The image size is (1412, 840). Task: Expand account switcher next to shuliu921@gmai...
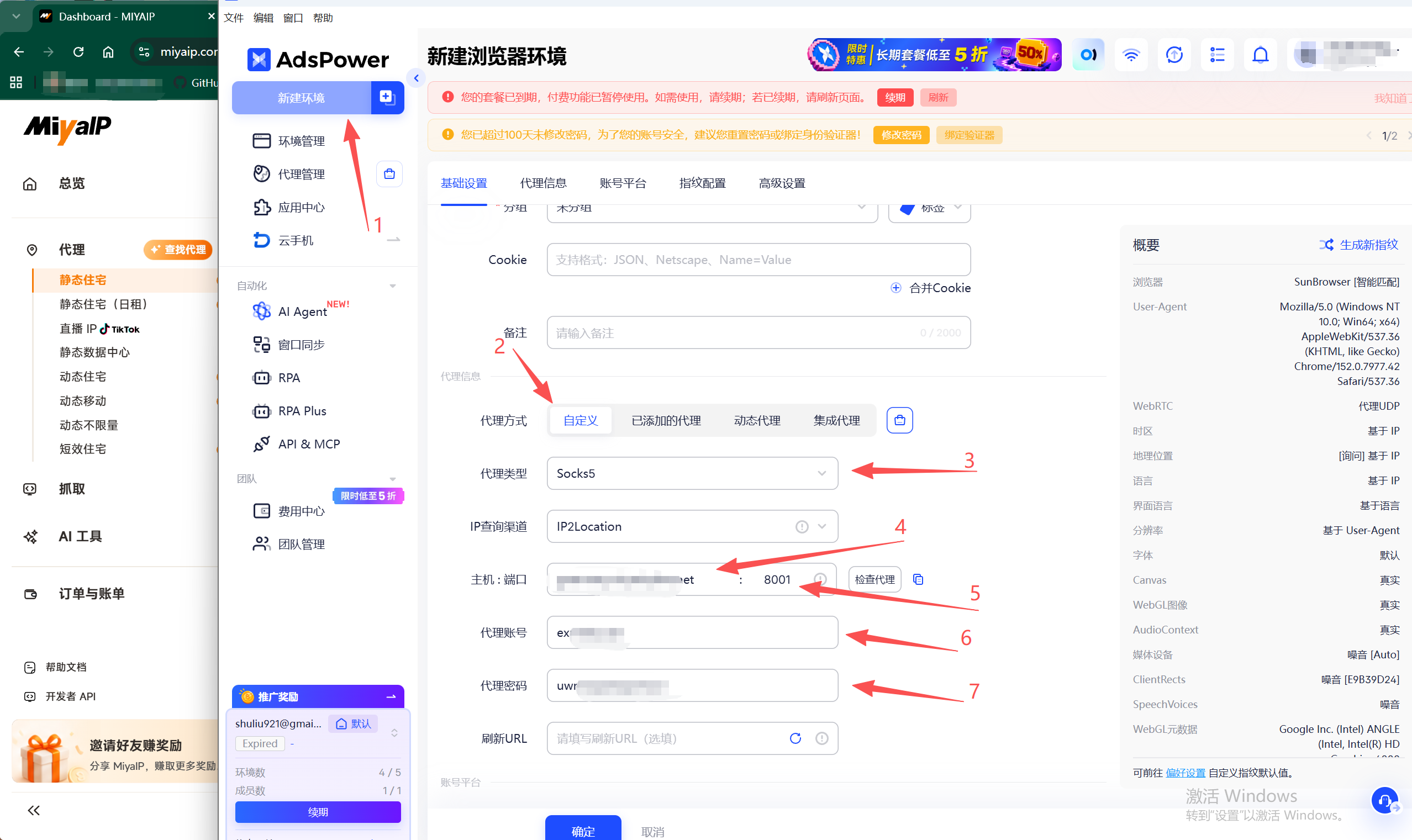coord(394,732)
